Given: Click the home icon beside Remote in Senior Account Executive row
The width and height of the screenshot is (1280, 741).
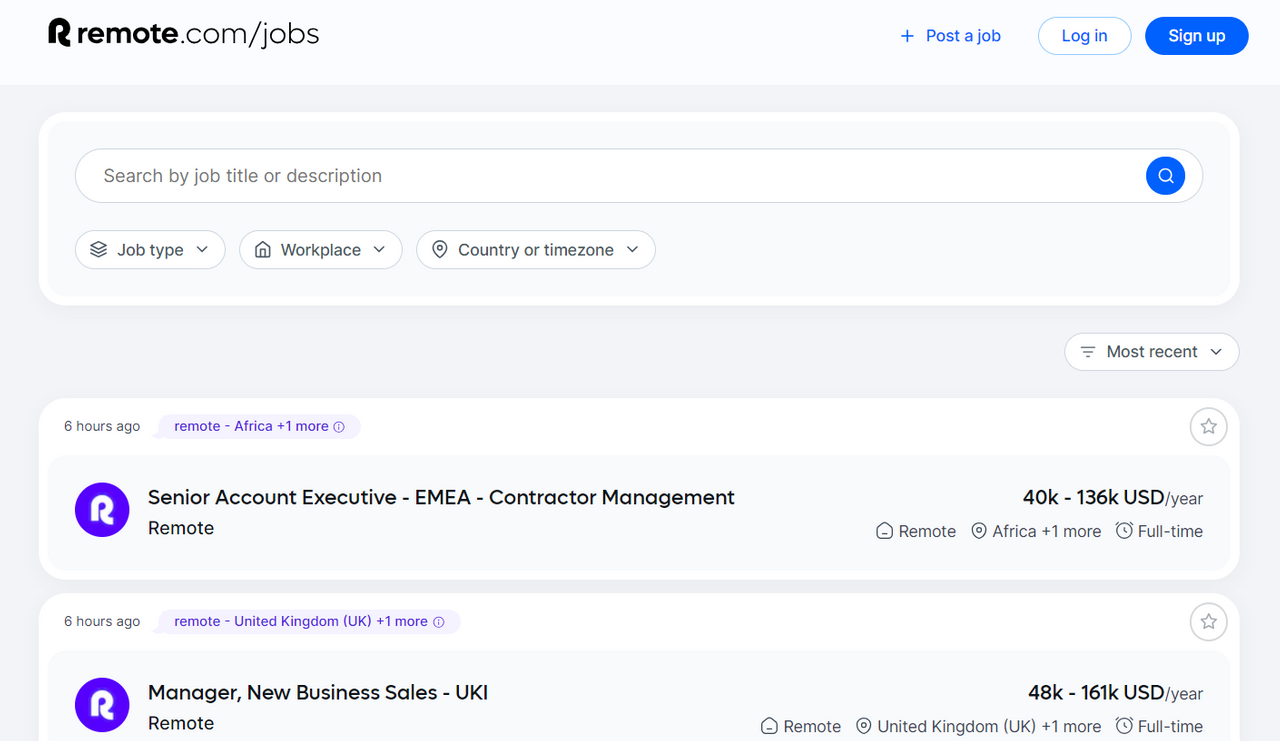Looking at the screenshot, I should click(884, 531).
